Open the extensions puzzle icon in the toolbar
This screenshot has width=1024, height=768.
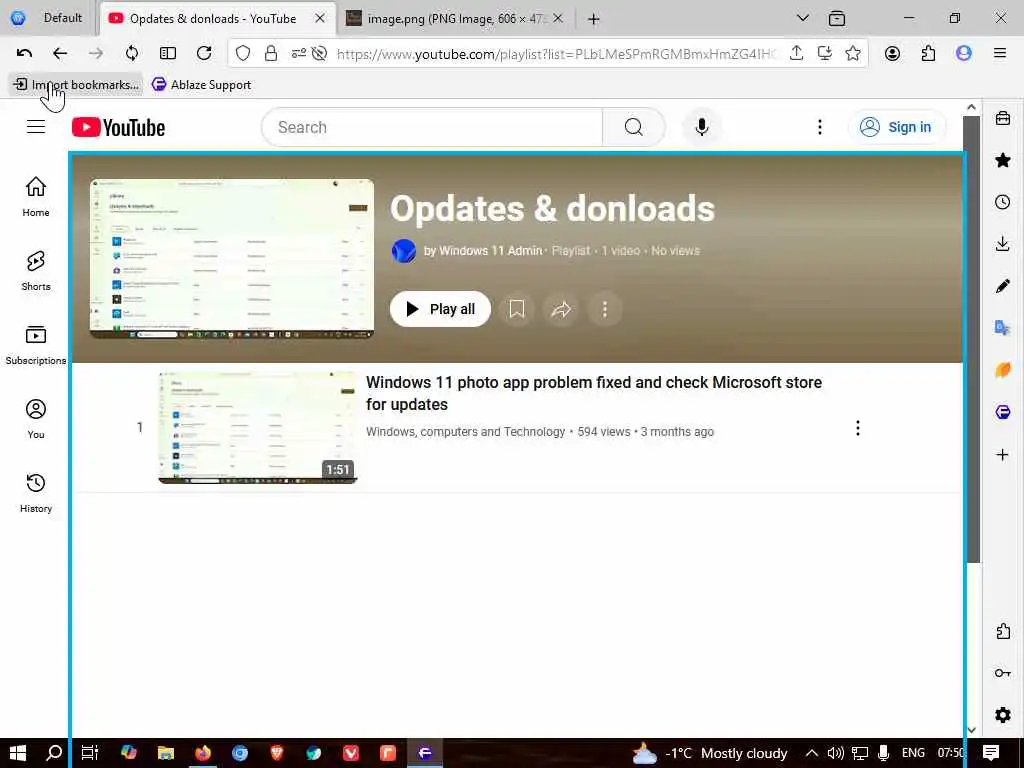click(x=928, y=54)
